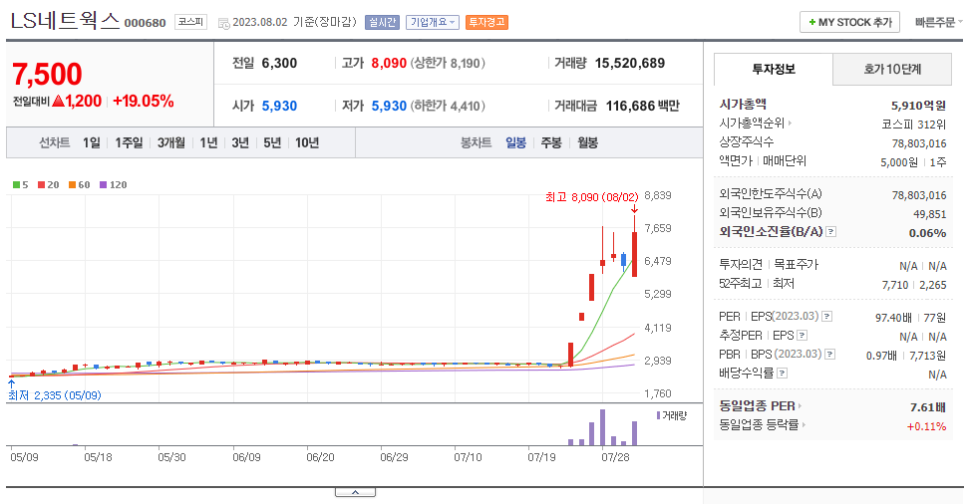
Task: Click help icon next to BPS (2023.03)
Action: pos(830,354)
